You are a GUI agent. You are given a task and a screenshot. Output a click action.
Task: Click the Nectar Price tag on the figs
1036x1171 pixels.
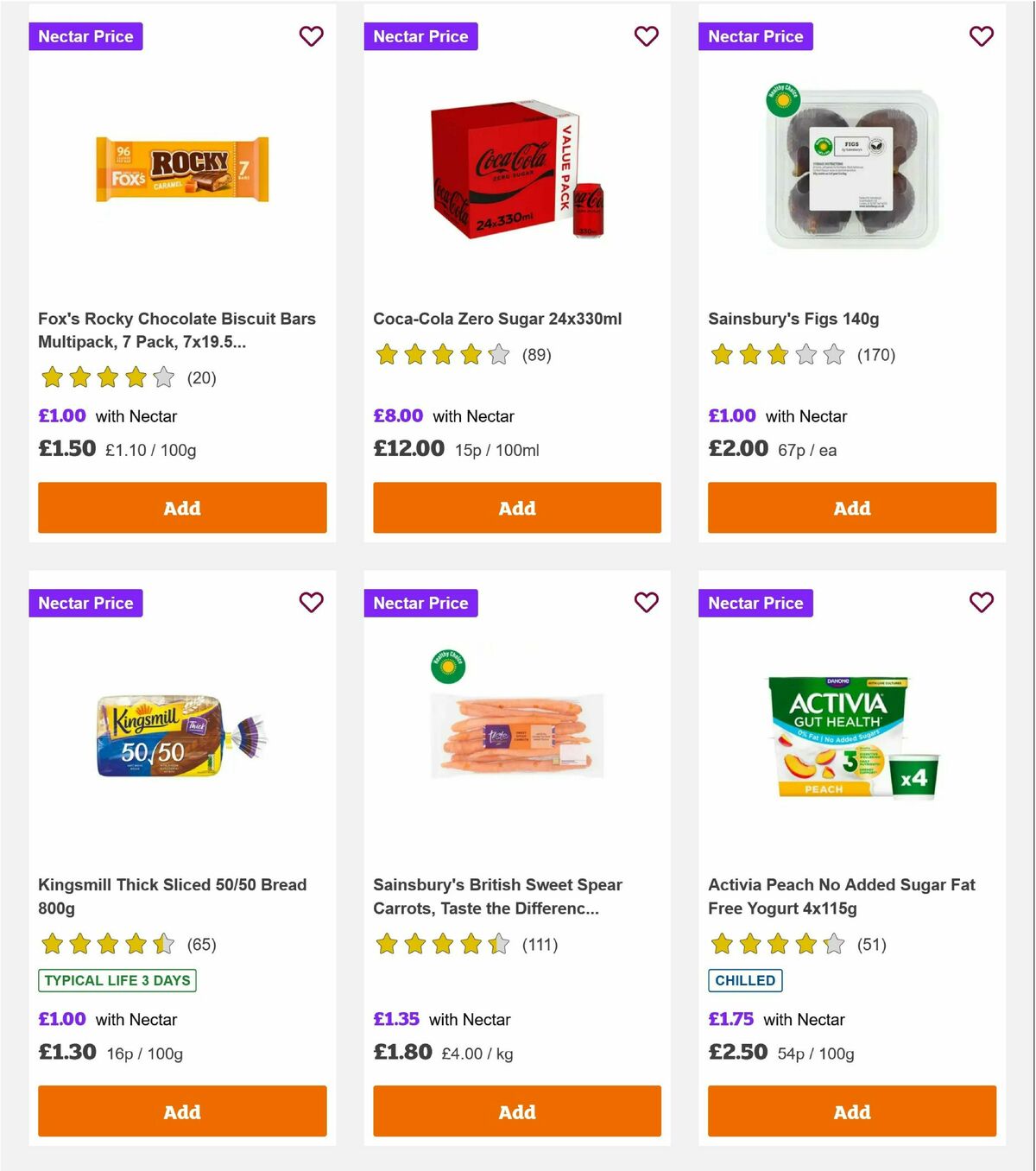pos(755,36)
